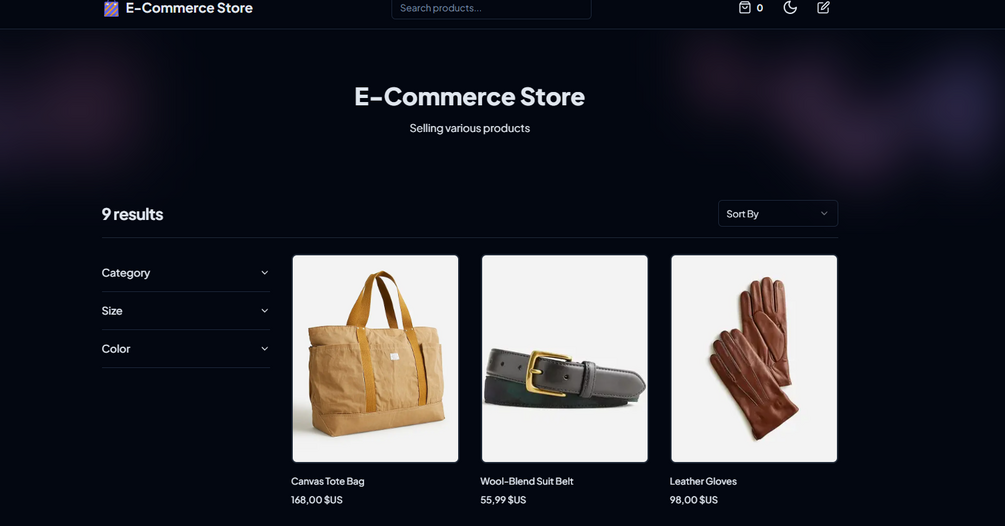
Task: Expand the Color filter chevron
Action: coord(265,349)
